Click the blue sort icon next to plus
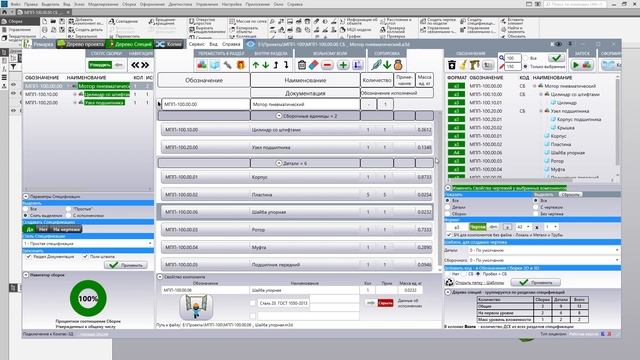This screenshot has width=640, height=360. tap(358, 65)
